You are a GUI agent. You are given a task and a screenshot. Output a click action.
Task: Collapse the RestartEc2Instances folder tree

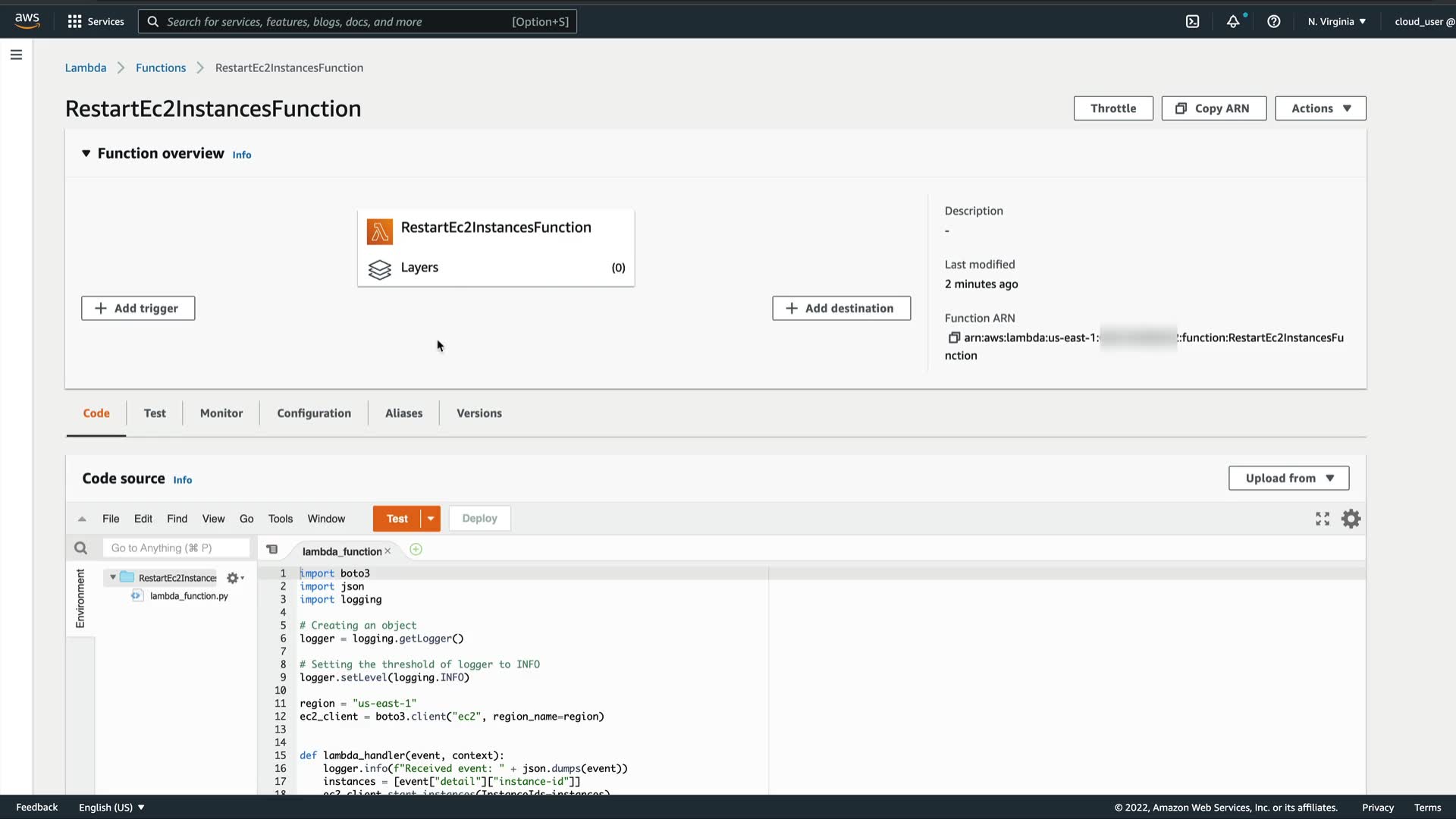coord(113,578)
